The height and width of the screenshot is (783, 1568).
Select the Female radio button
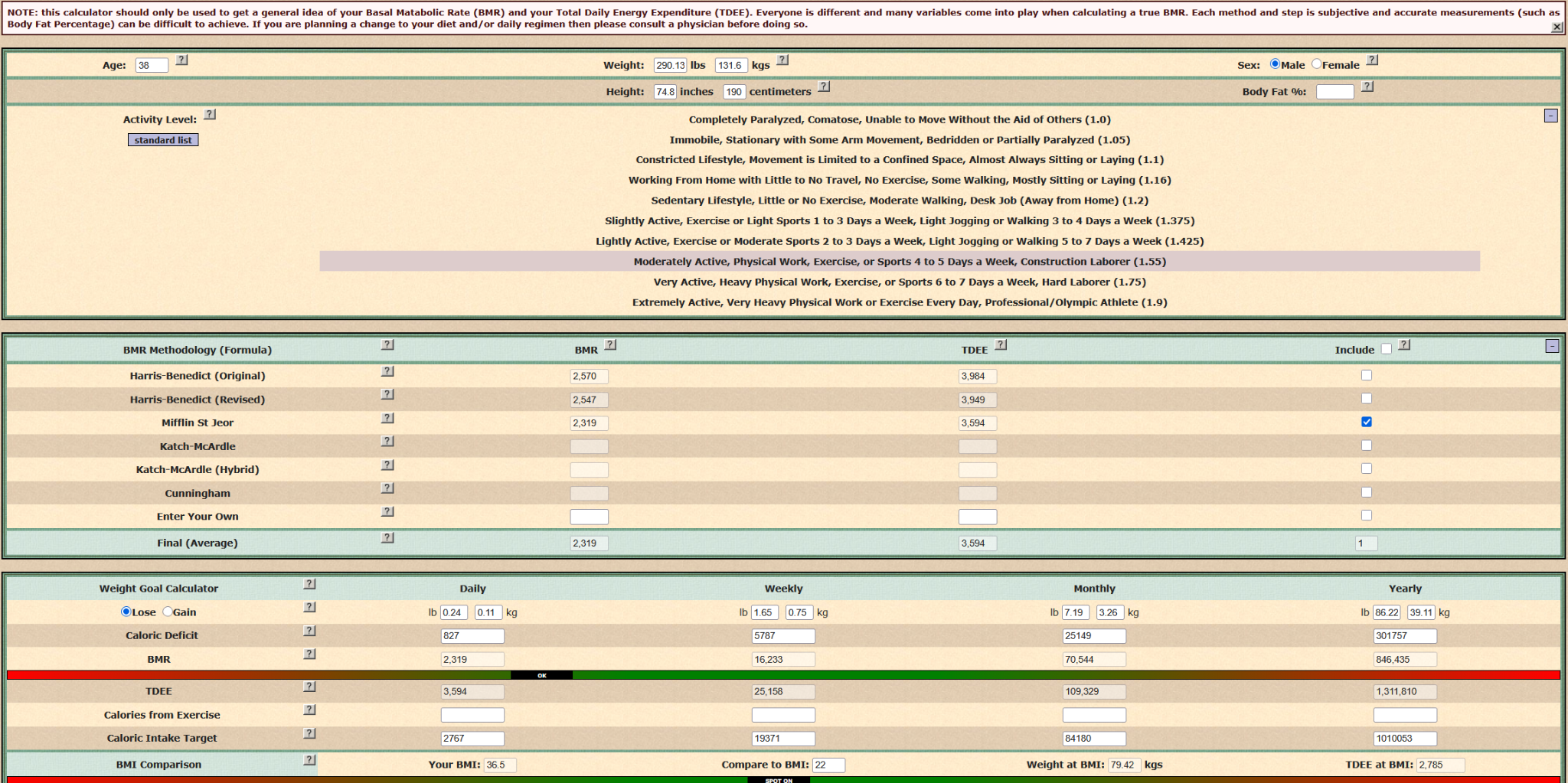pos(1317,64)
